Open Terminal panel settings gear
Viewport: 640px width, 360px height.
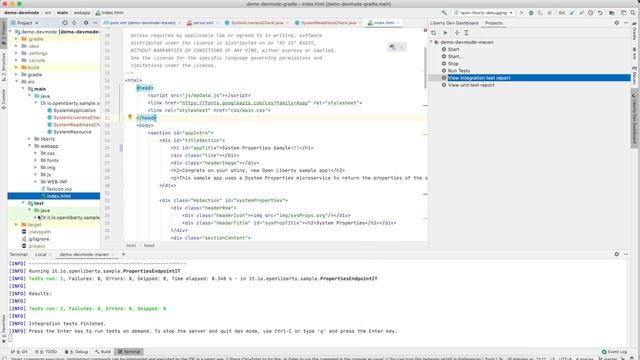[x=617, y=254]
